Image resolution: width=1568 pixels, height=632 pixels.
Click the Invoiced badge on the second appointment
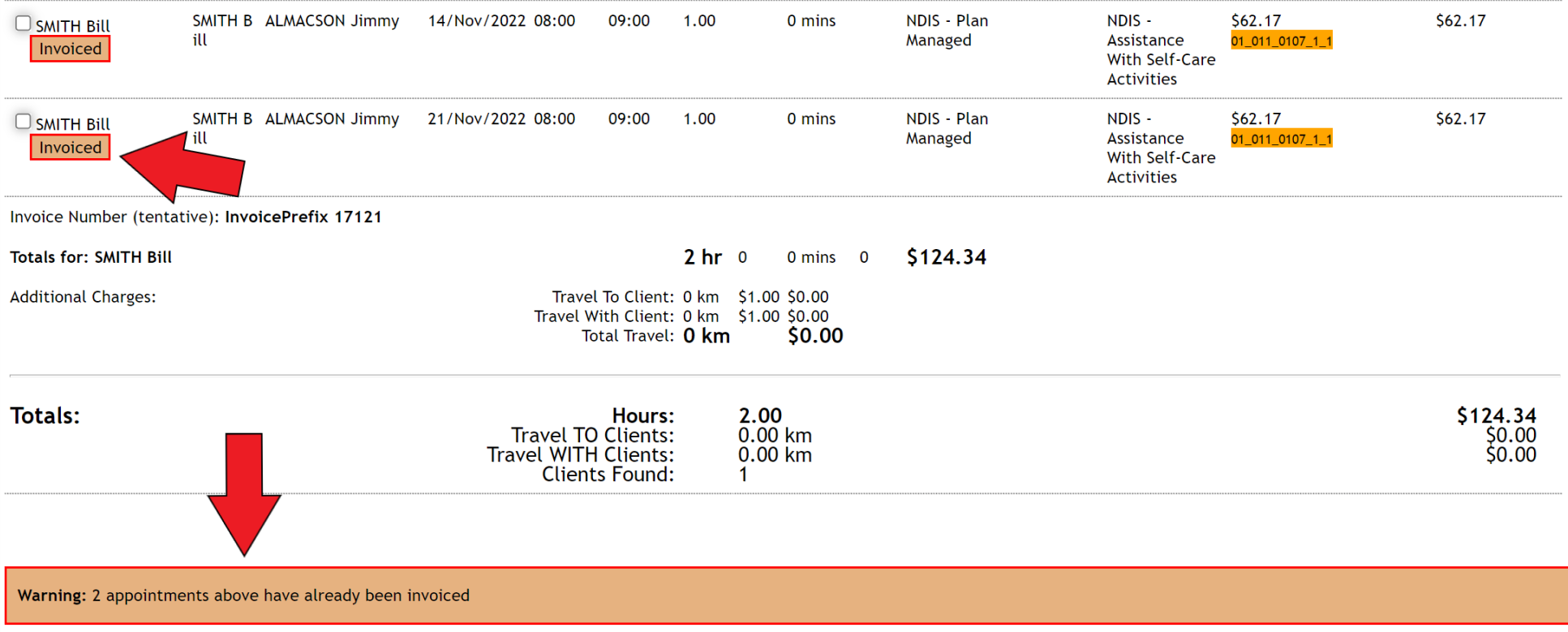pyautogui.click(x=70, y=147)
